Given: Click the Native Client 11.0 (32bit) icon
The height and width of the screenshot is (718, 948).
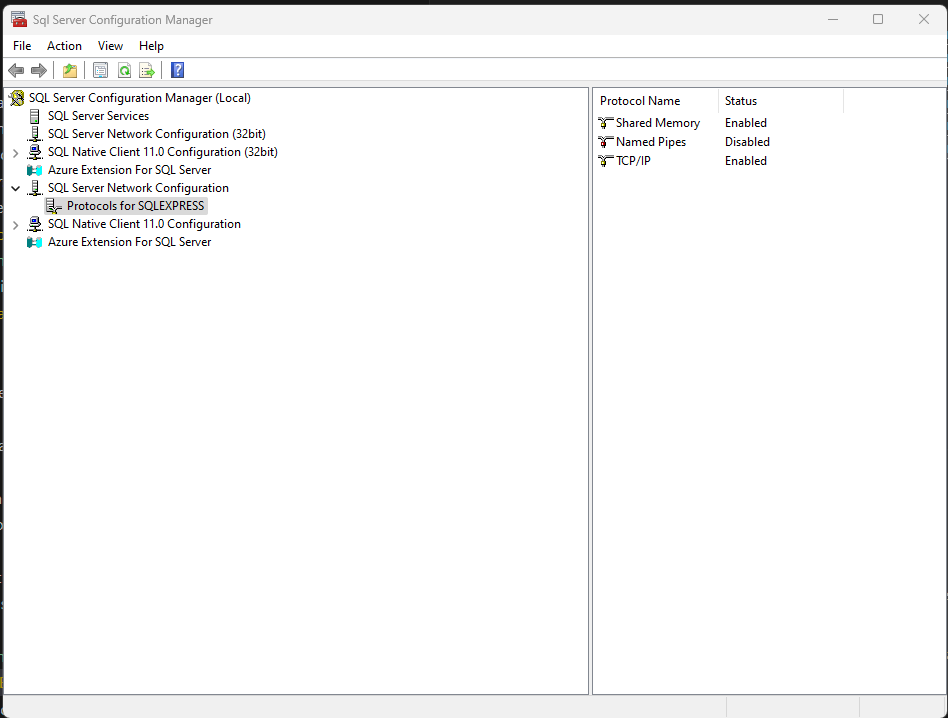Looking at the screenshot, I should click(x=35, y=152).
